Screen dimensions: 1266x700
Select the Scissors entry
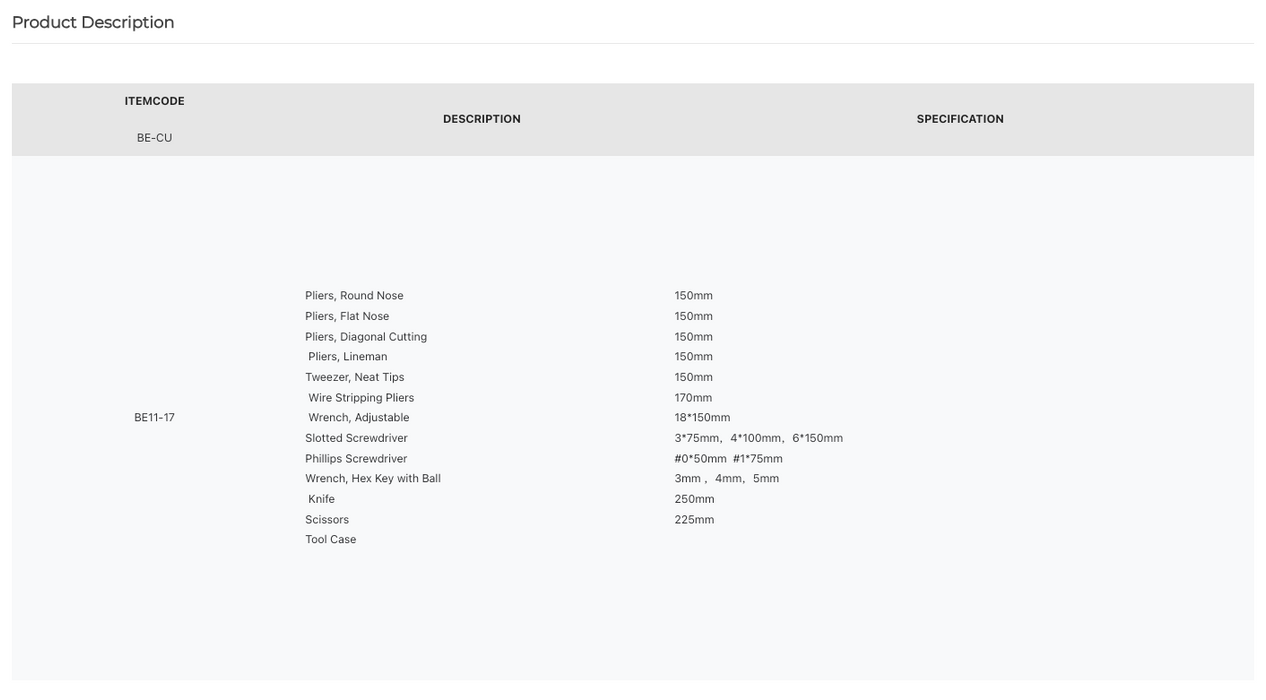point(327,520)
